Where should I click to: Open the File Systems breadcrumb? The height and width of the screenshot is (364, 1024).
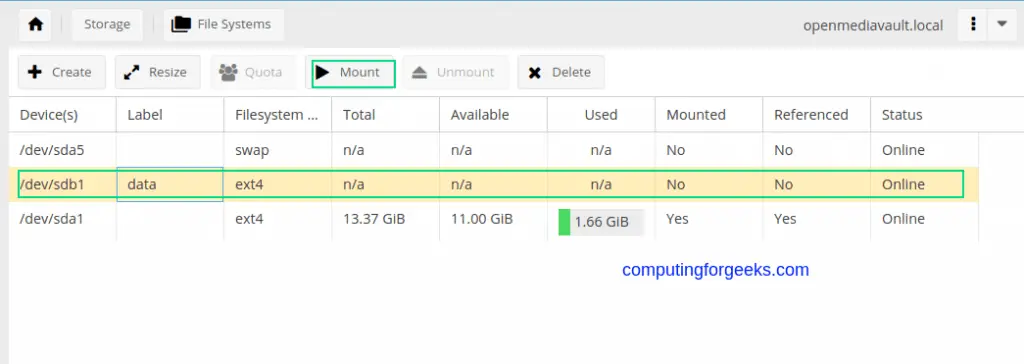coord(223,25)
